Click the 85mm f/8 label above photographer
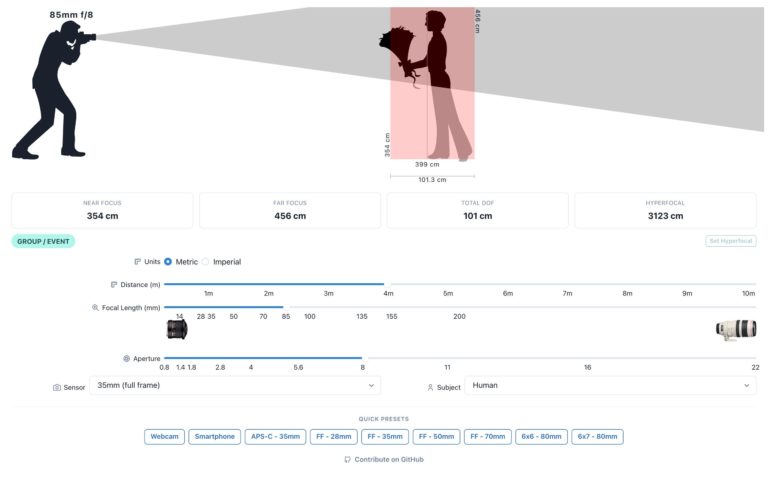 pyautogui.click(x=72, y=15)
